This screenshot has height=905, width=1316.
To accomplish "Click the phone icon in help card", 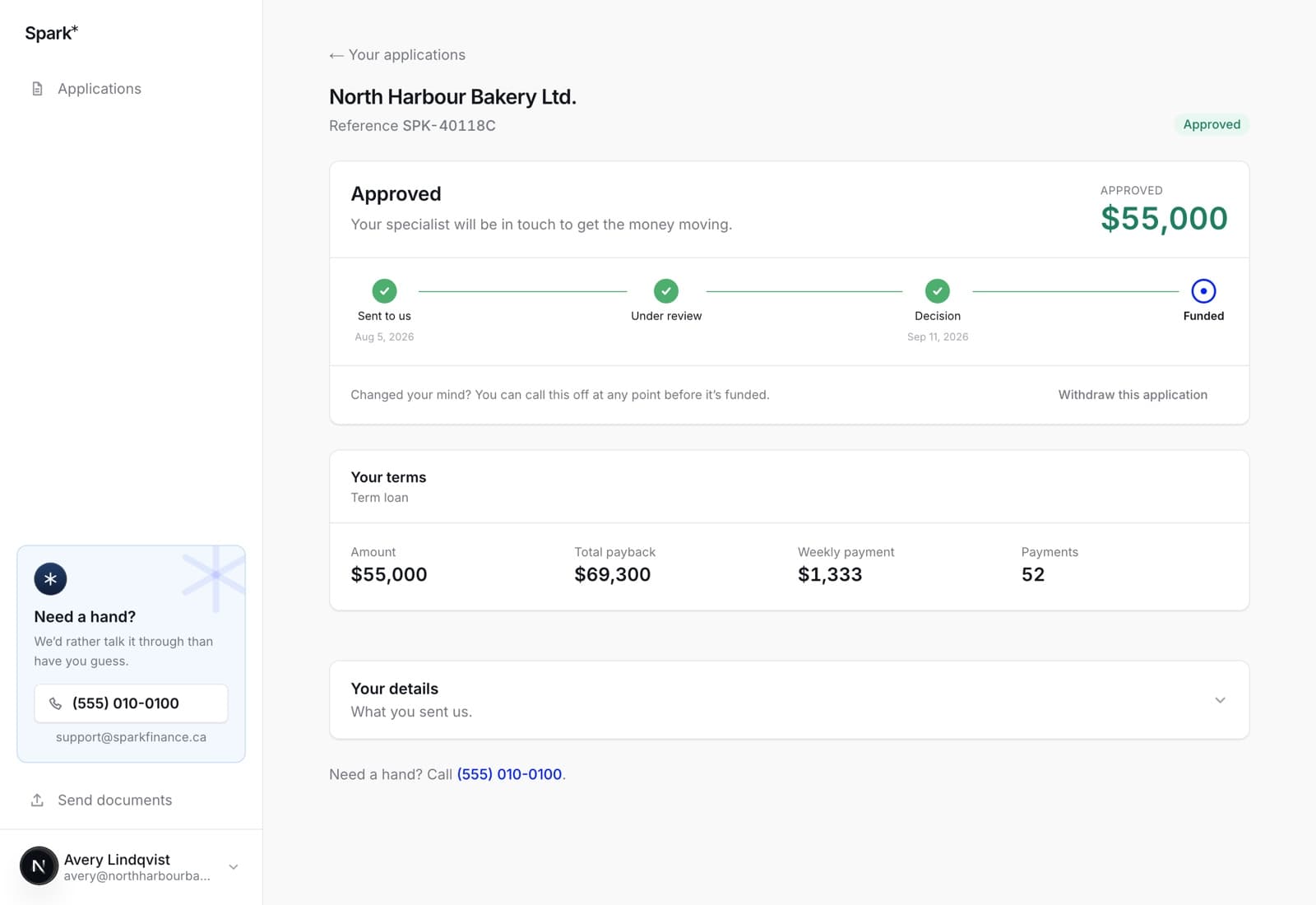I will pyautogui.click(x=55, y=703).
